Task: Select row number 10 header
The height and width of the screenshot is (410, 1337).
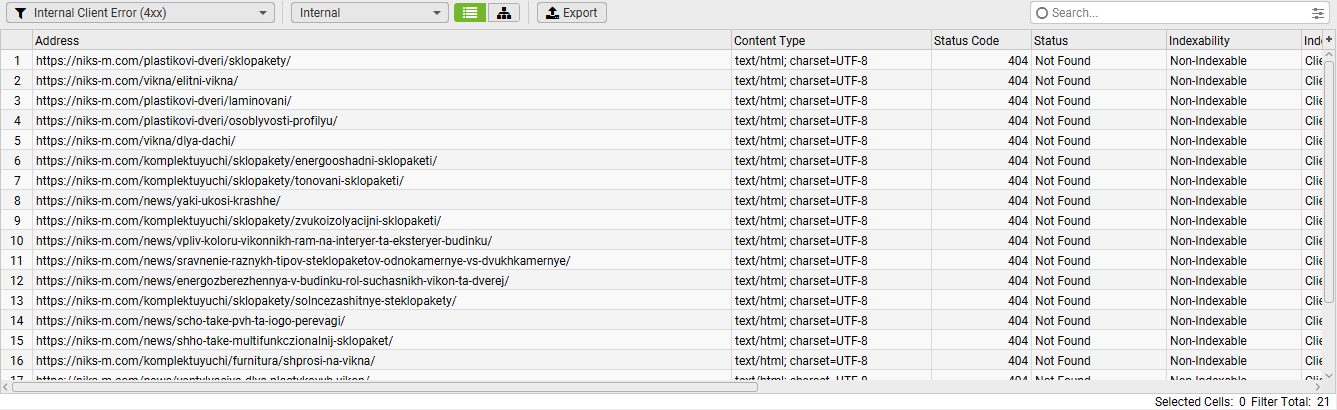Action: (16, 241)
